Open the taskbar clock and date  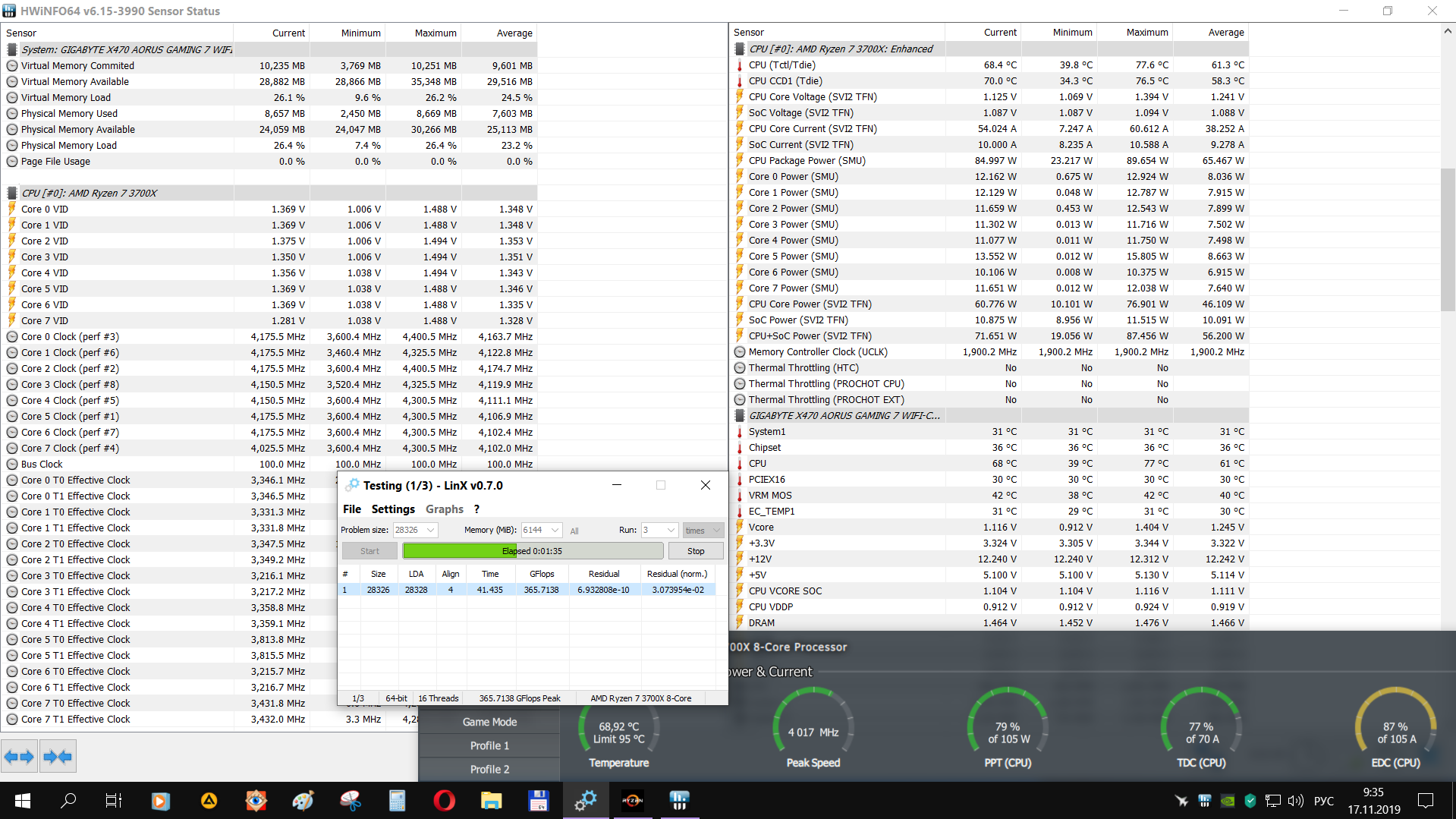[1373, 801]
